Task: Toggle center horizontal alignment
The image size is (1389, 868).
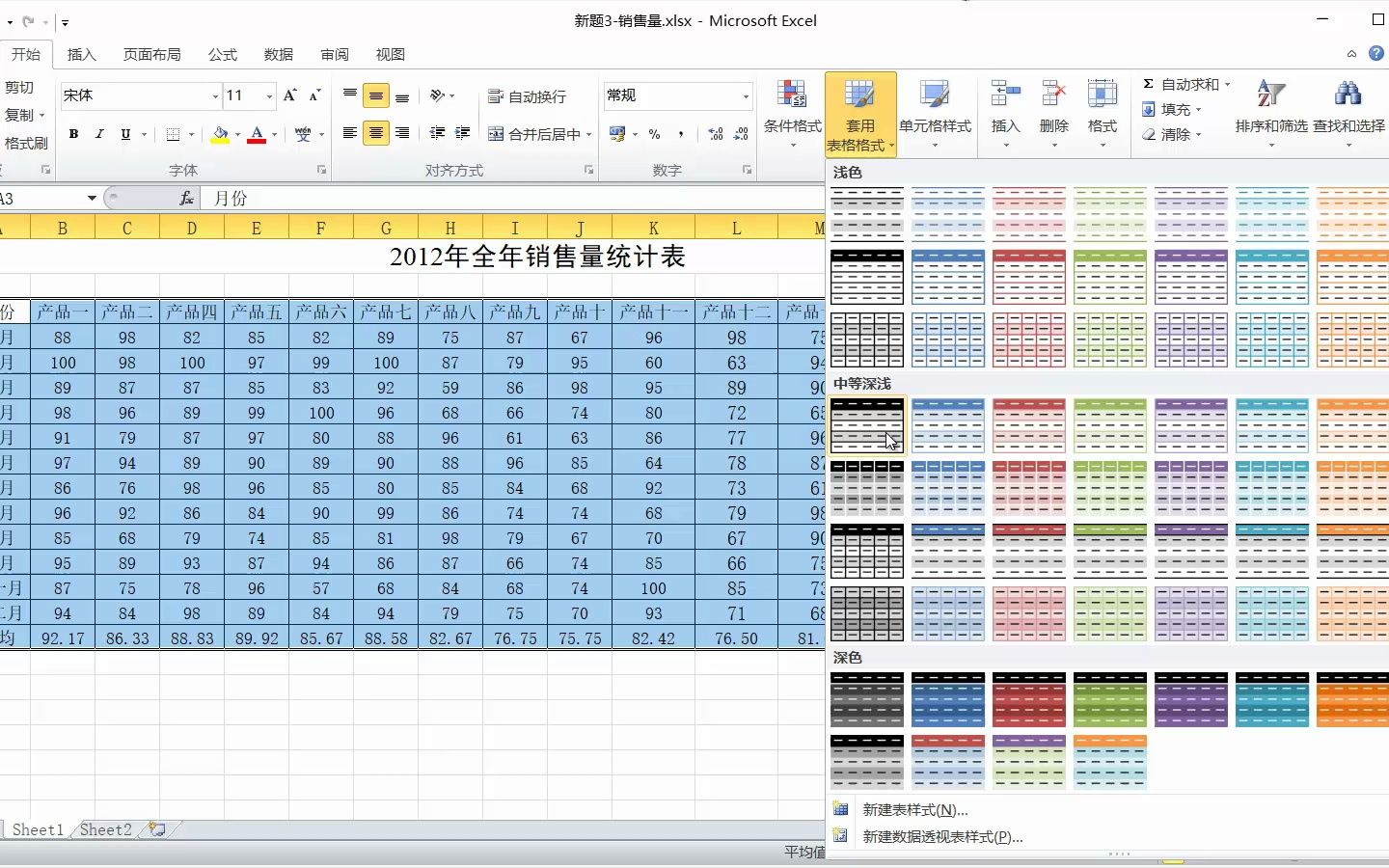Action: coord(376,133)
